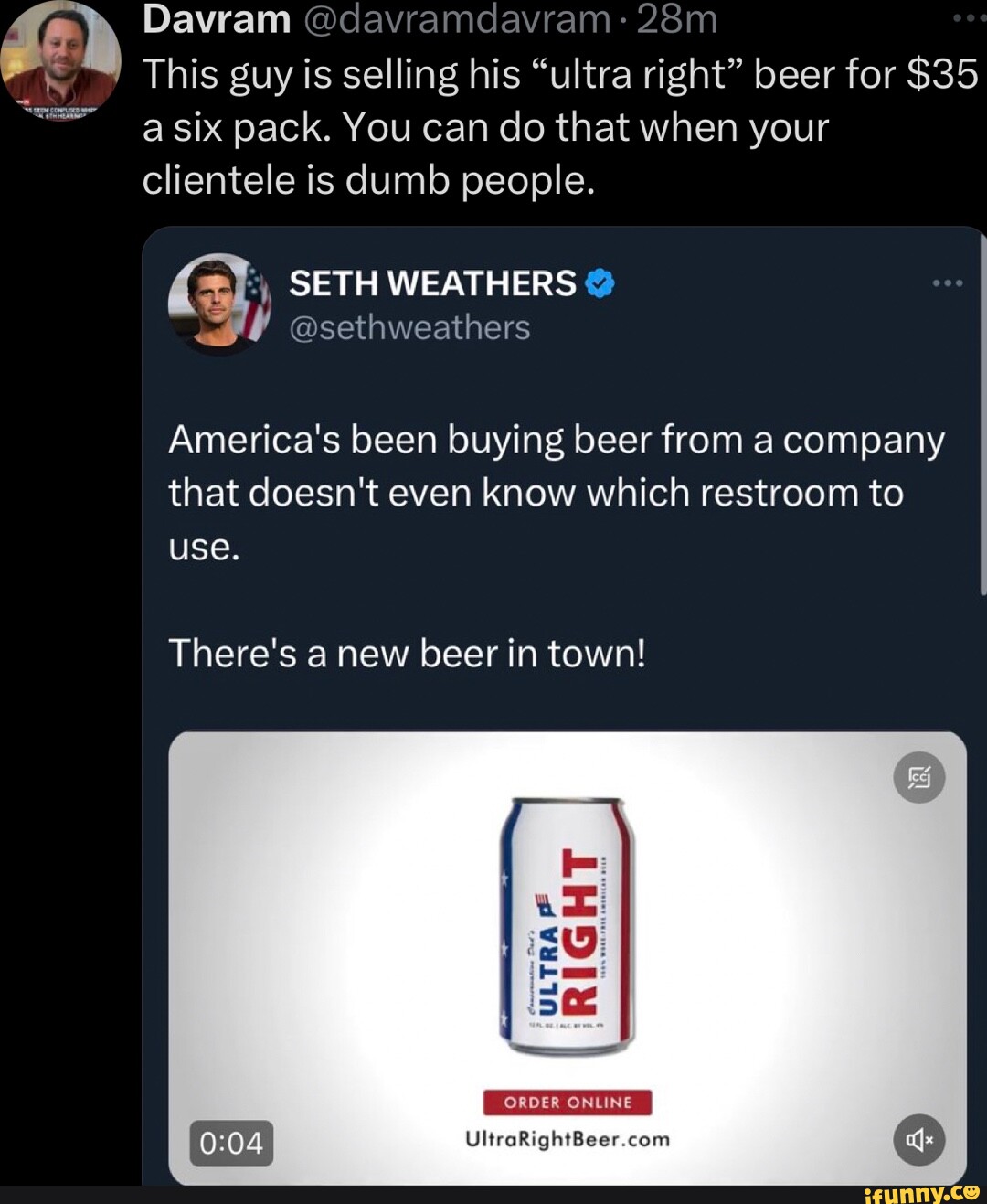
Task: Click the ORDER ONLINE red button
Action: [568, 1103]
